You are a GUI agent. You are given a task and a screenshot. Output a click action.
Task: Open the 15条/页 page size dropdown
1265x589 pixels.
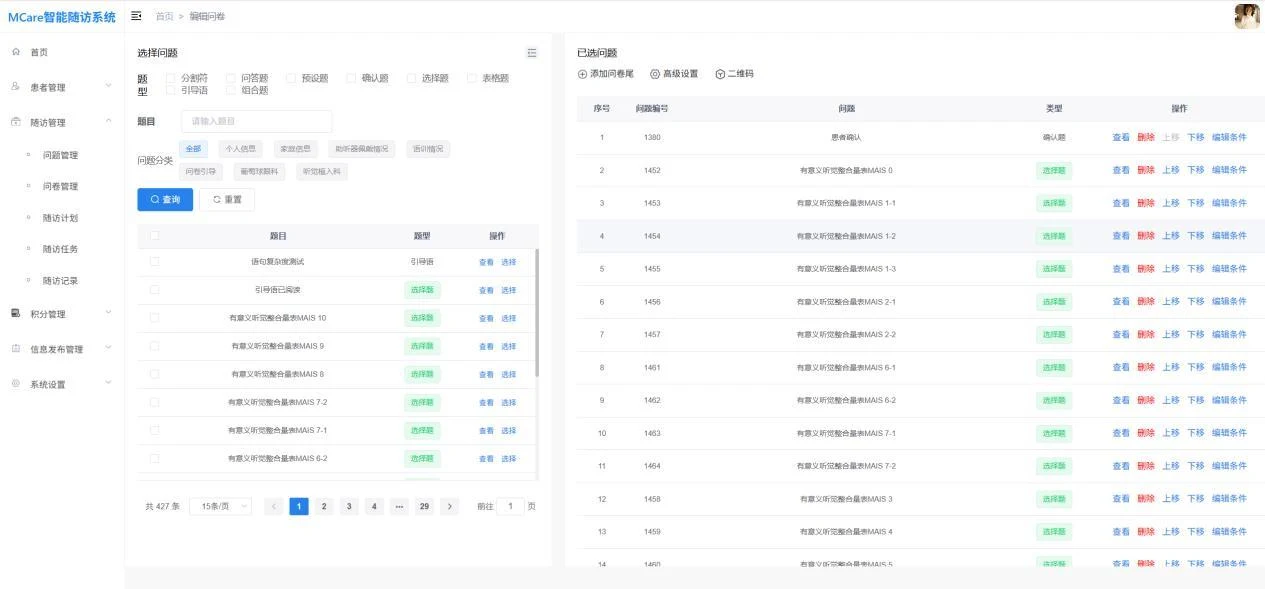pos(220,507)
